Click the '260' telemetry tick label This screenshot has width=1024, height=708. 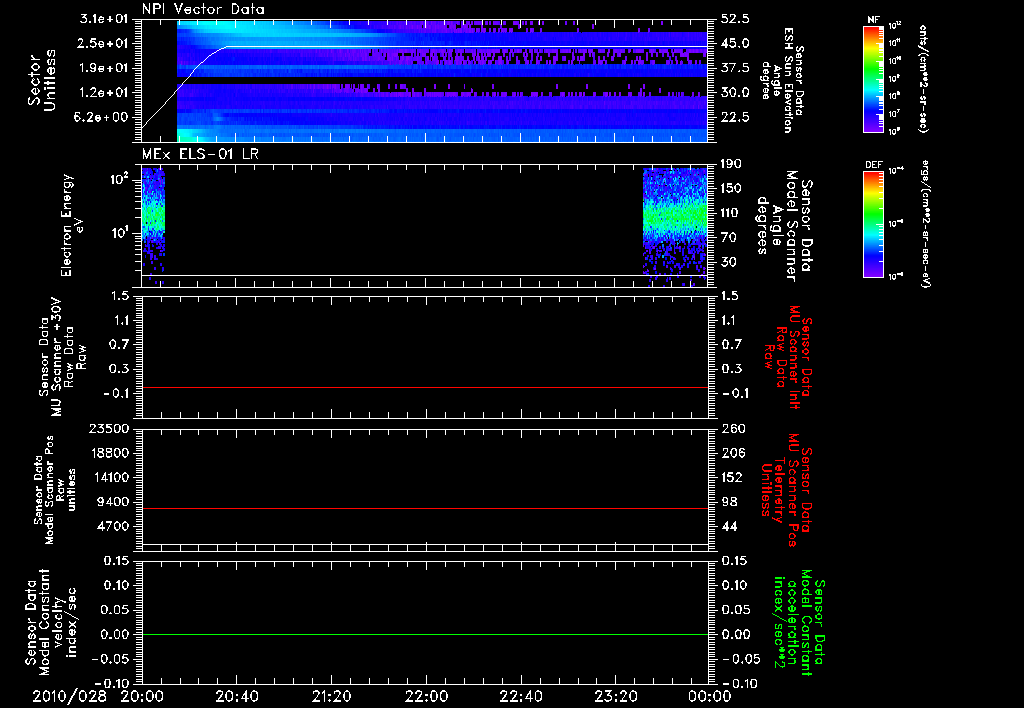point(732,428)
